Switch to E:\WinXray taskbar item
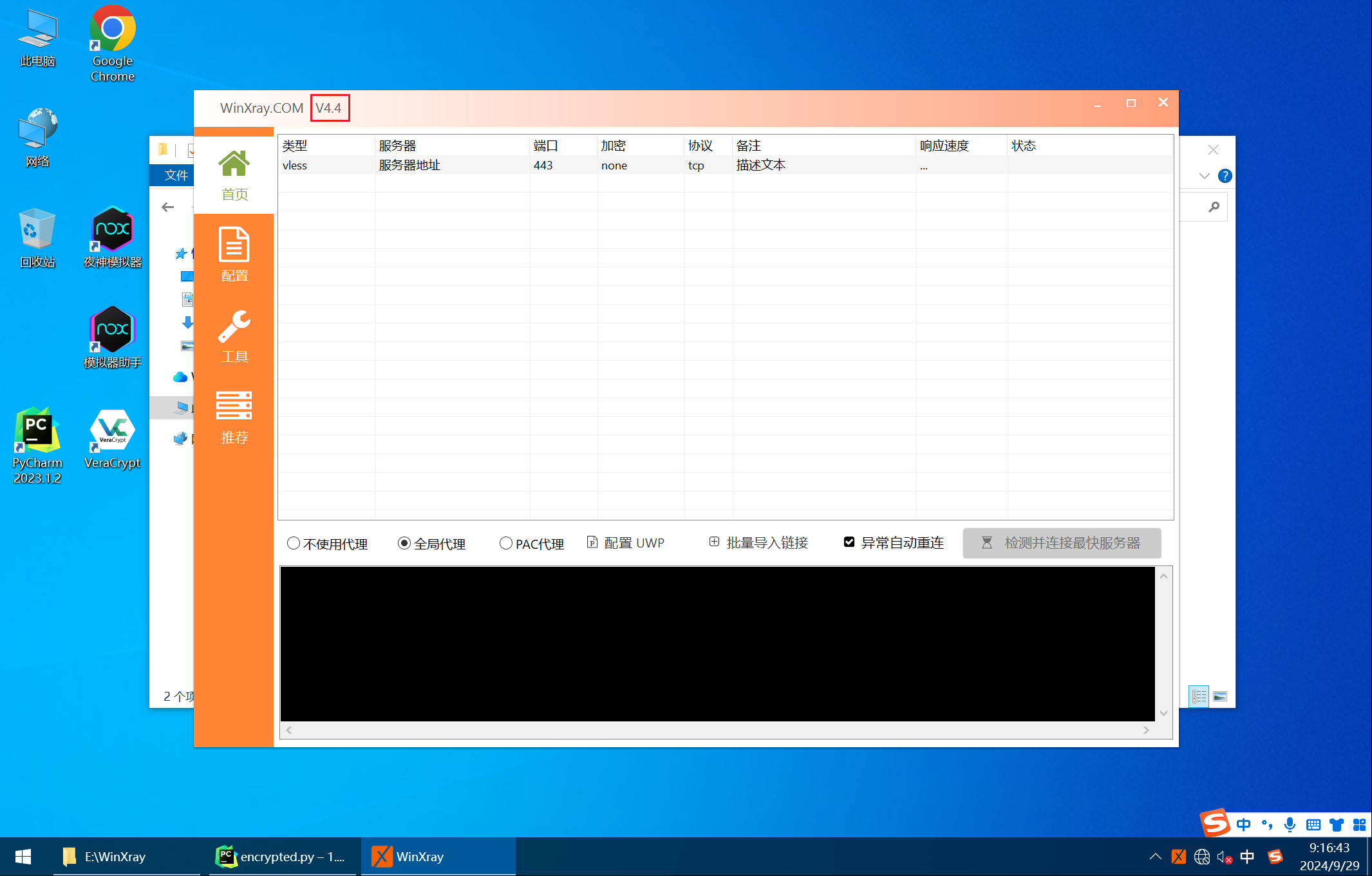Screen dimensions: 1372x876 126,857
